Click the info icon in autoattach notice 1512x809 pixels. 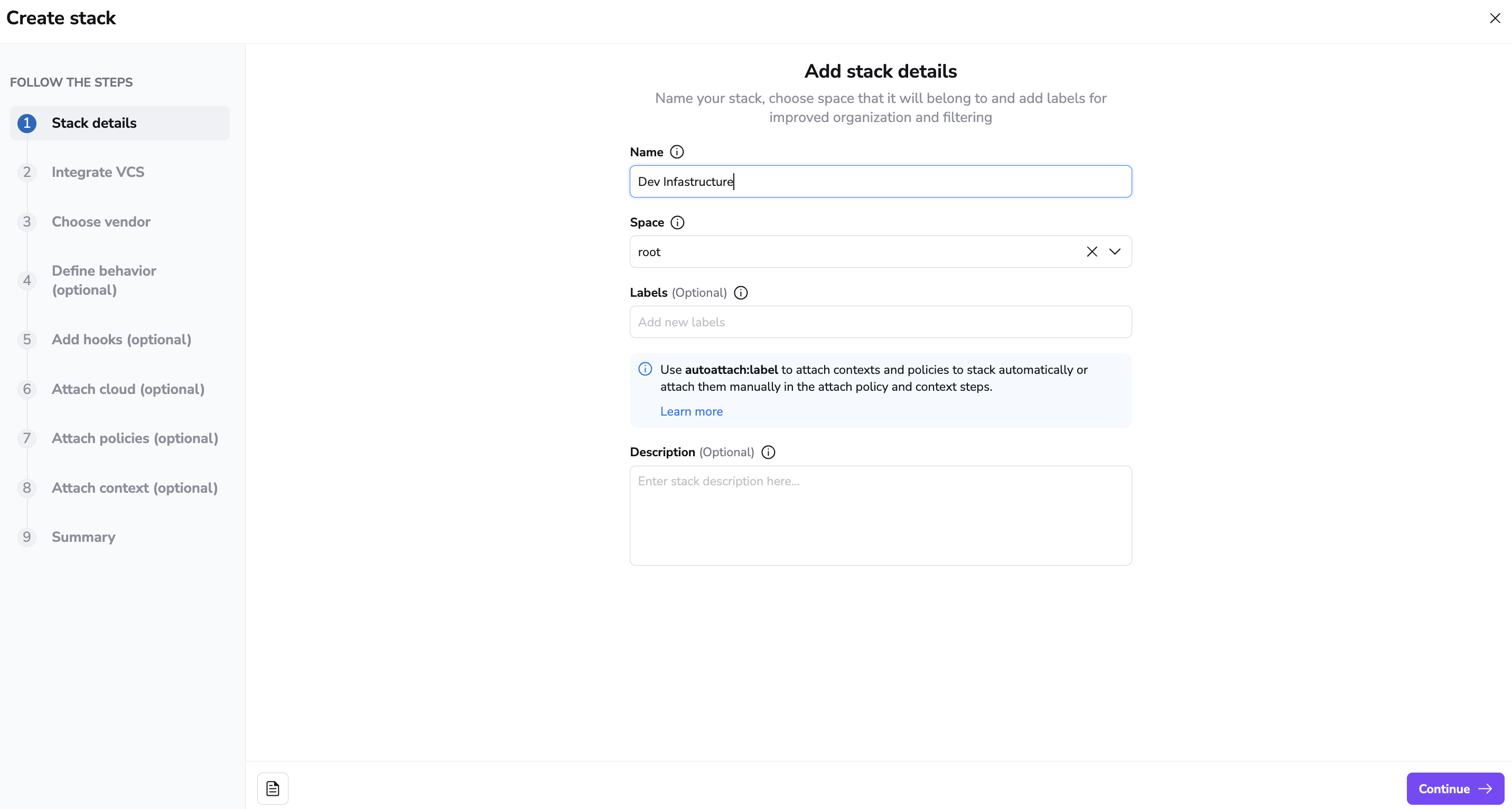tap(645, 369)
